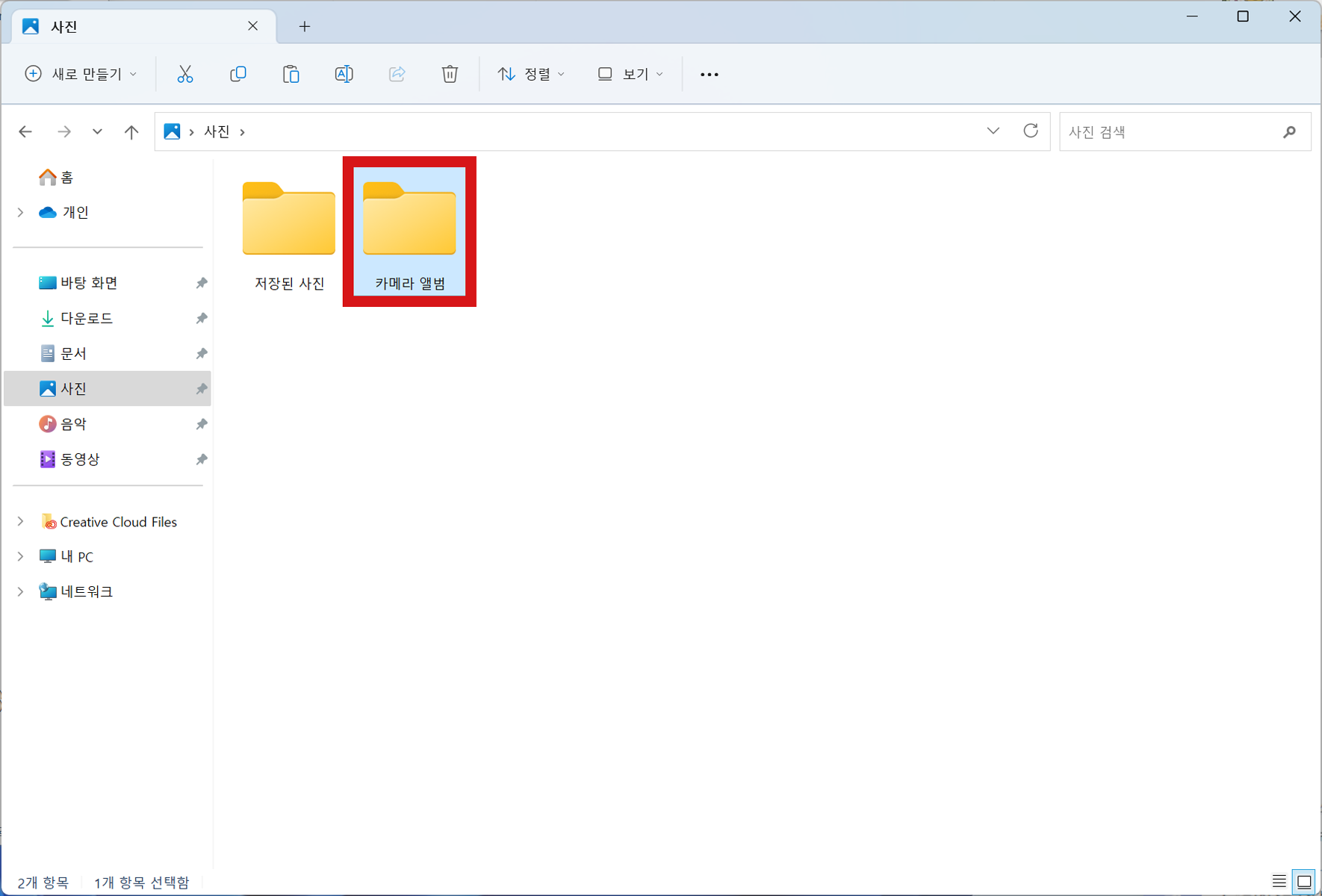Maximize the File Explorer window
Viewport: 1322px width, 896px height.
[1243, 16]
